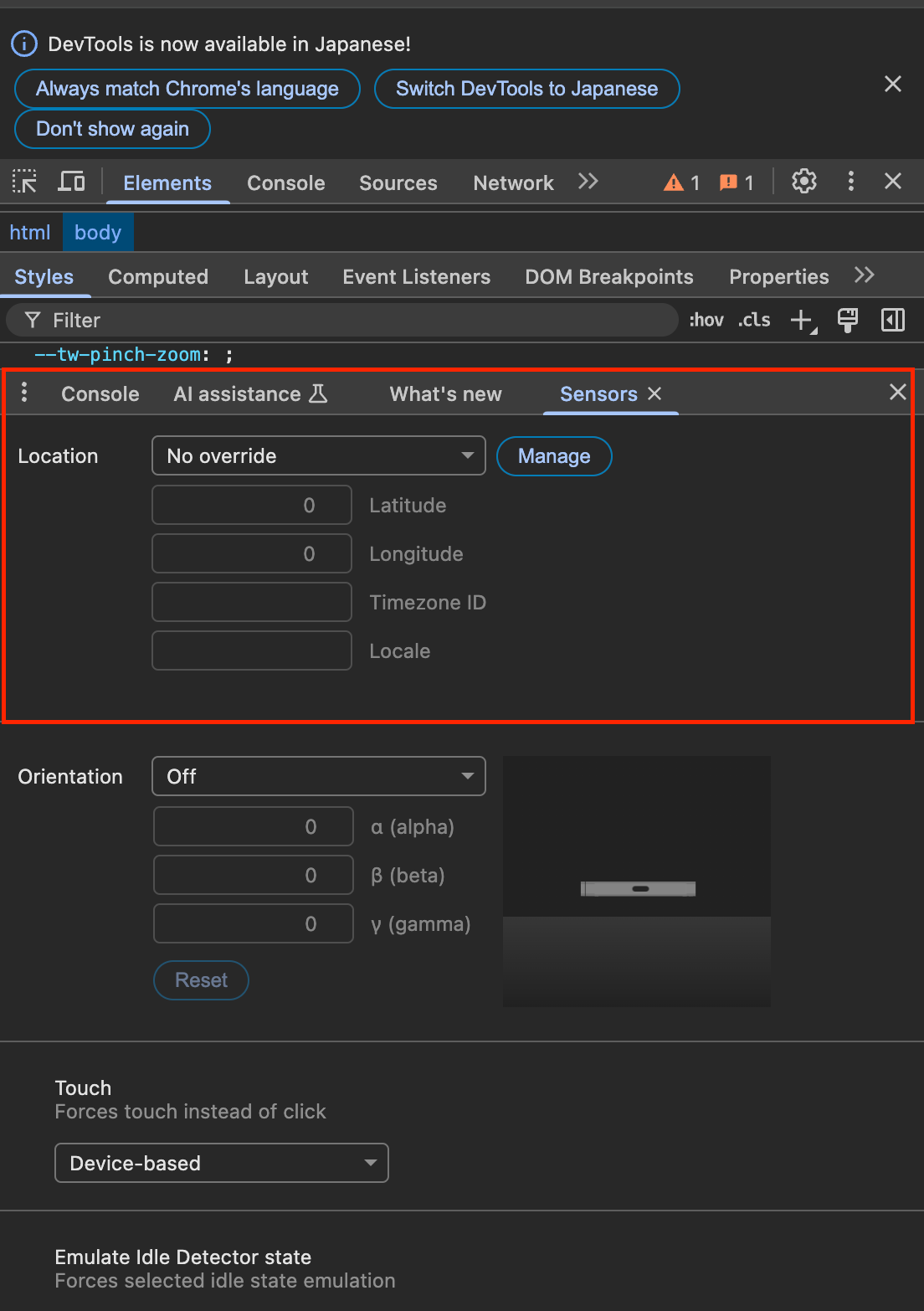Expand the Device-based touch dropdown
924x1311 pixels.
(222, 1163)
